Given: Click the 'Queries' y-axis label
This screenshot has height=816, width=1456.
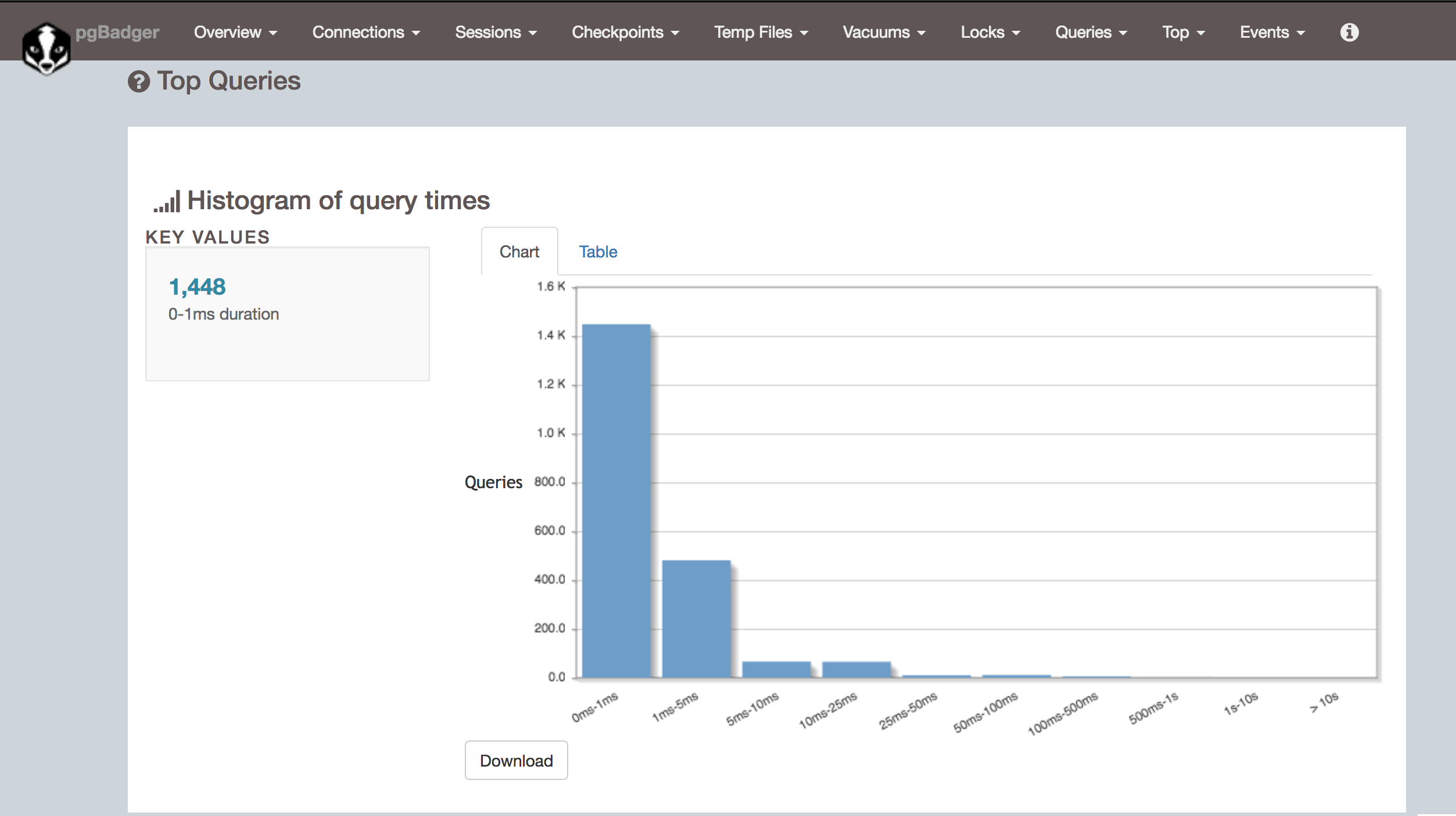Looking at the screenshot, I should point(493,482).
